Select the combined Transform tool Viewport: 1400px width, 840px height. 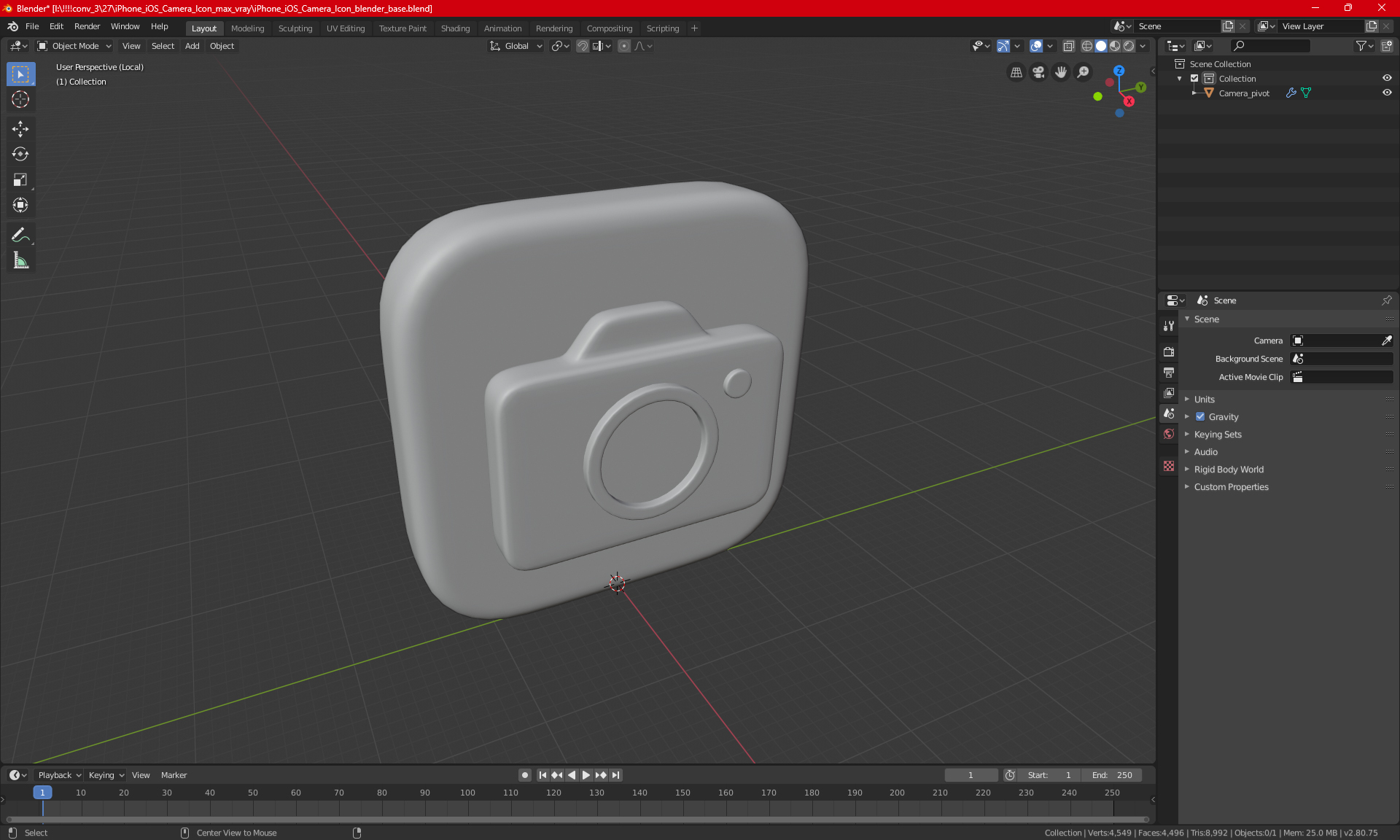click(x=20, y=206)
